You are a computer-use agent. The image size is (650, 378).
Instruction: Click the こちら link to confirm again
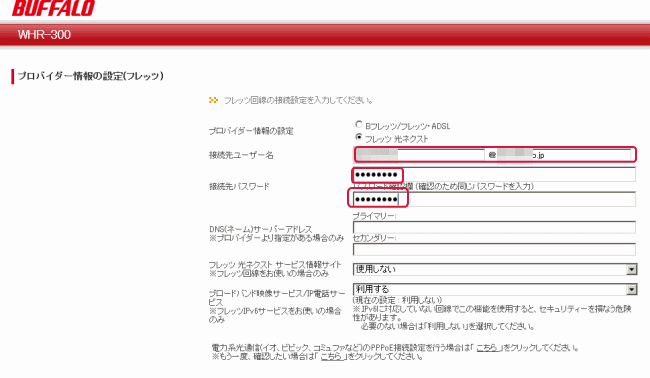(332, 356)
